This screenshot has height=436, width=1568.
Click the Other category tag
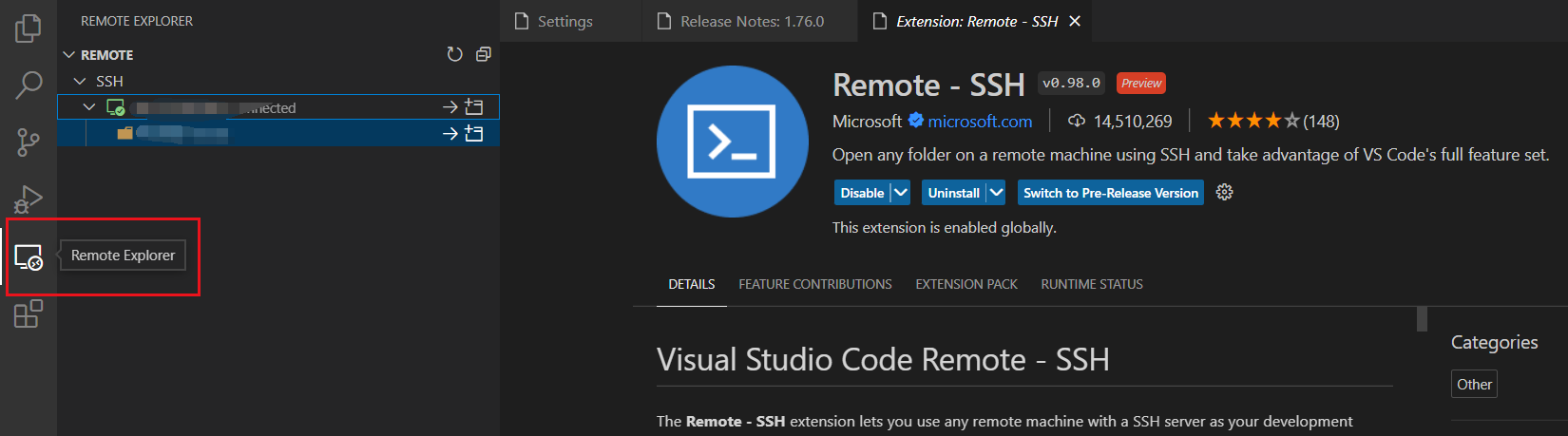tap(1474, 384)
